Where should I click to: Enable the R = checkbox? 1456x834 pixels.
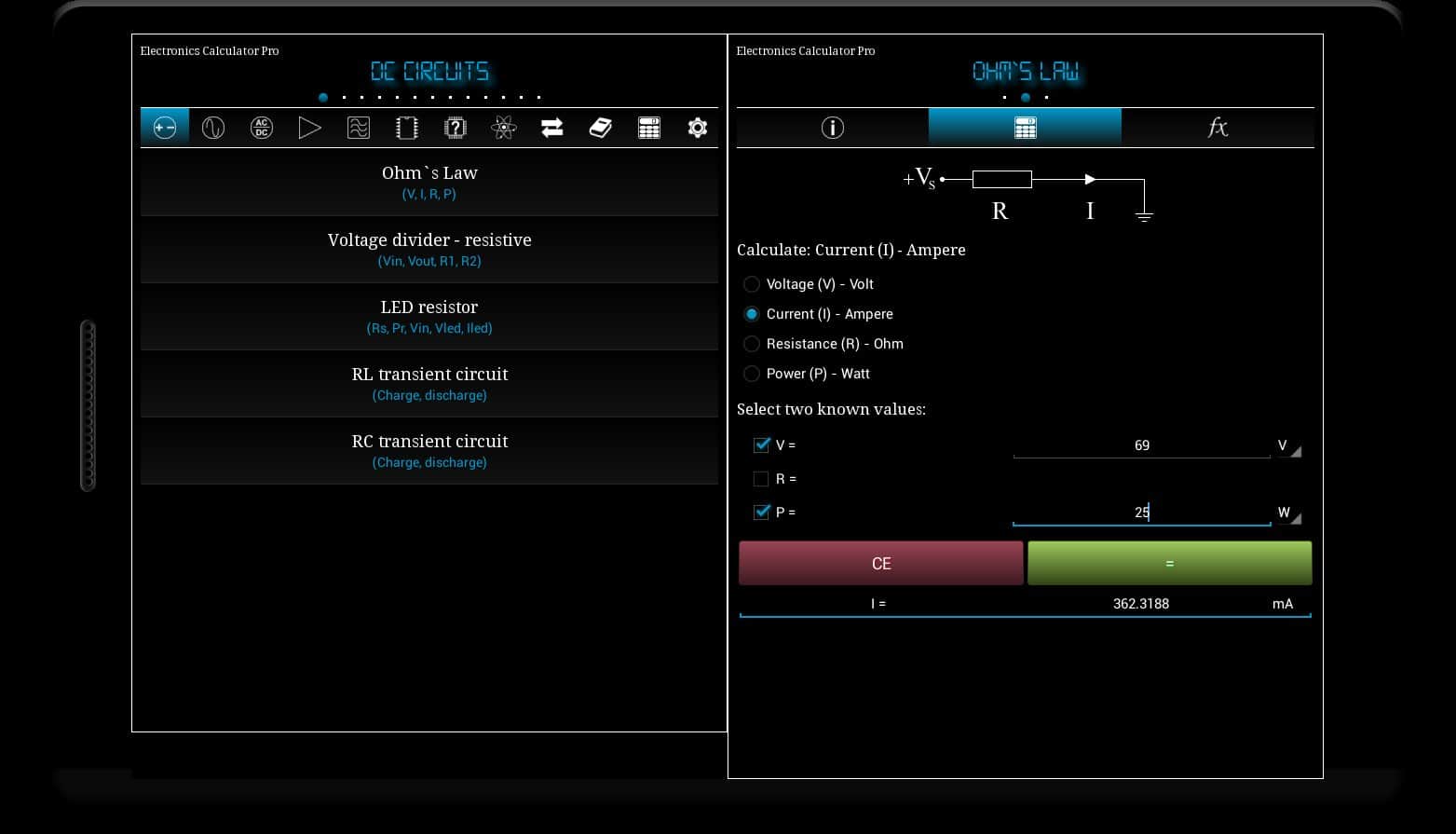pyautogui.click(x=761, y=479)
